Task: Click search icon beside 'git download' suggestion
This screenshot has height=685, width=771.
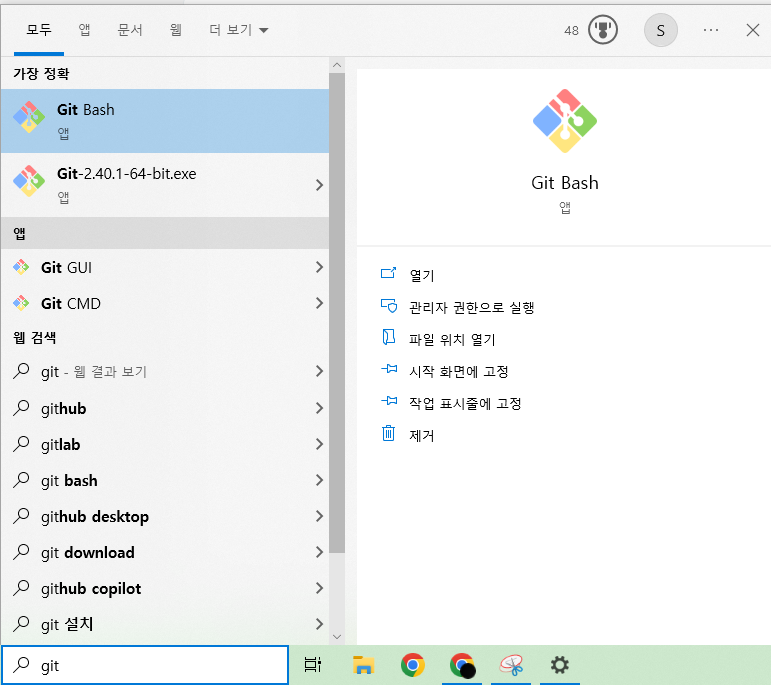Action: 21,552
